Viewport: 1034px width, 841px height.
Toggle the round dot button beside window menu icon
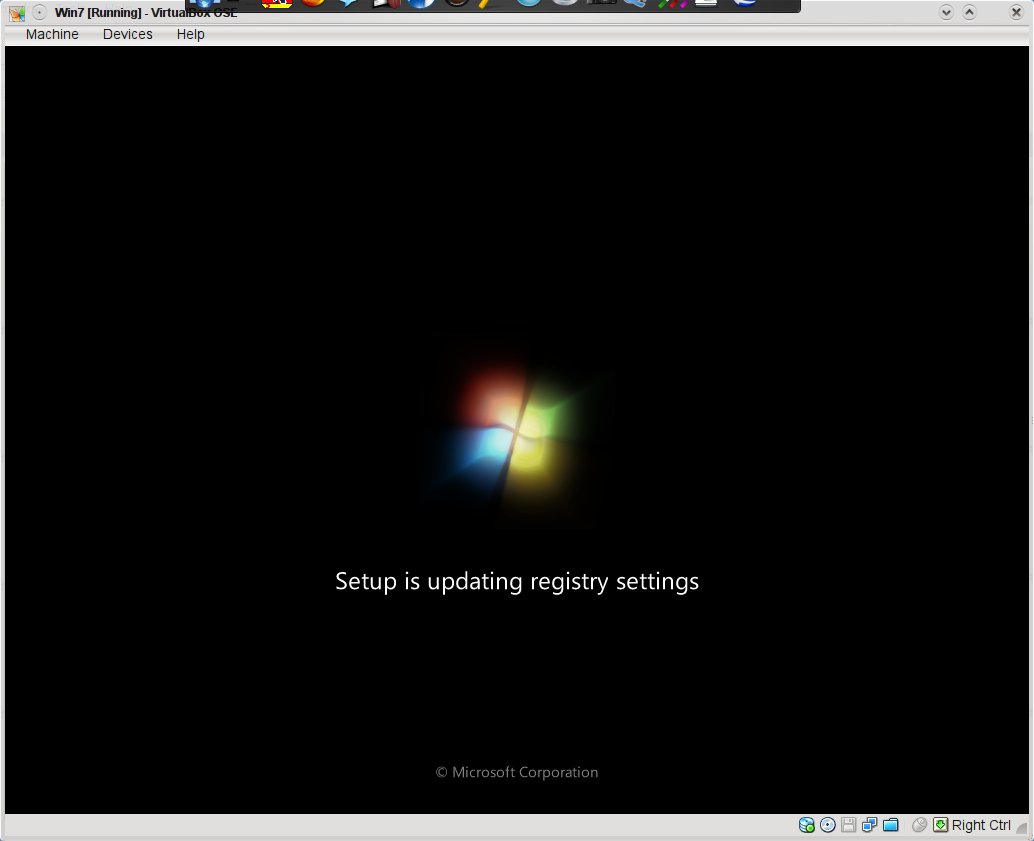(x=40, y=13)
